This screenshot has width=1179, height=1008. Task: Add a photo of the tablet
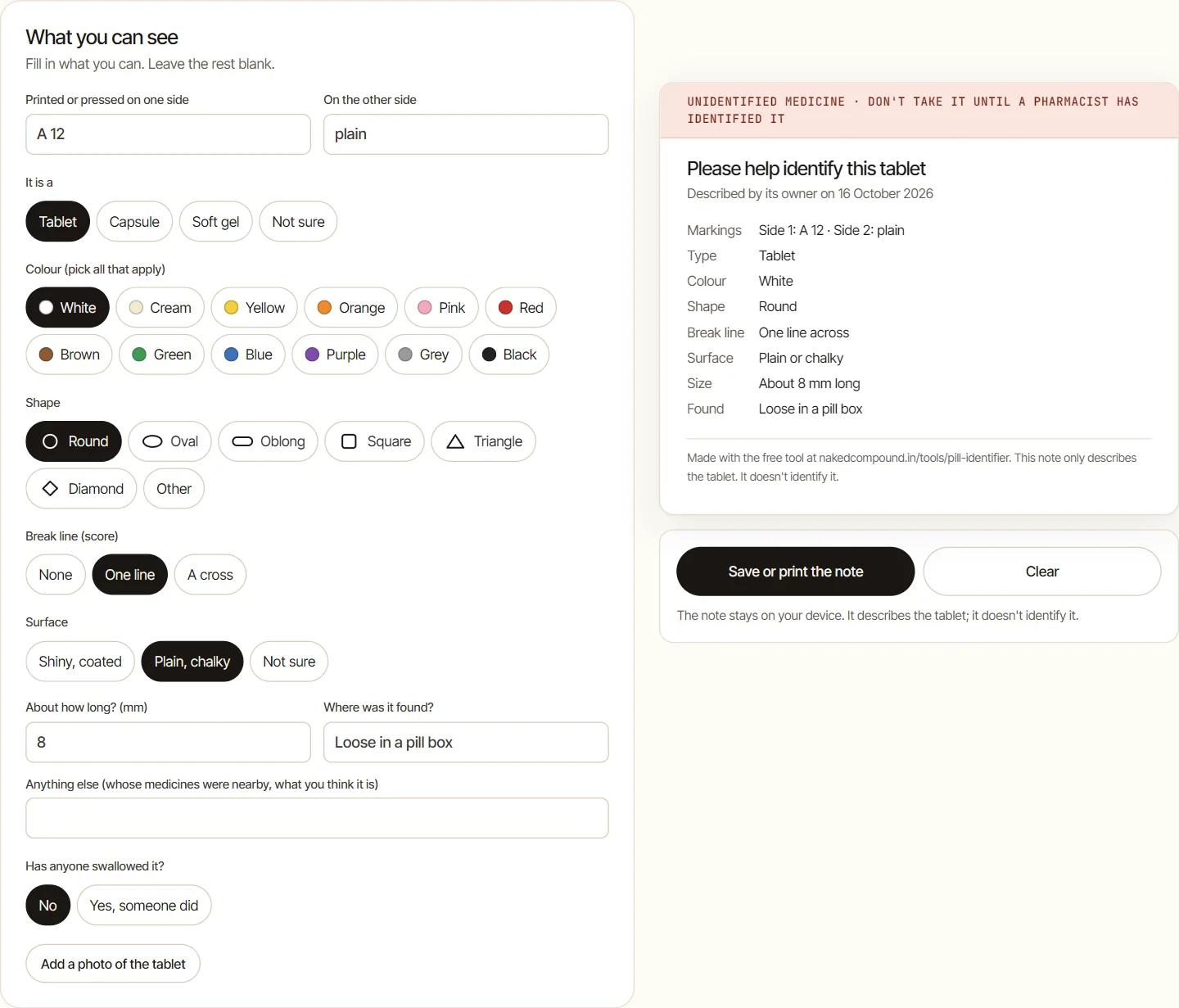tap(113, 964)
